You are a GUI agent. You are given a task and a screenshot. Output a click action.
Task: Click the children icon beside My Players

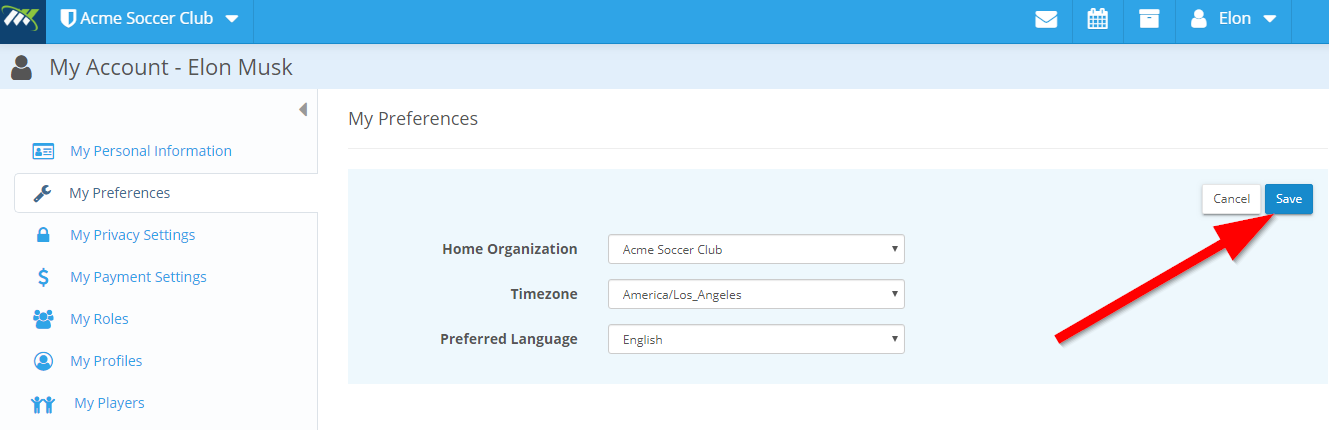[x=43, y=404]
